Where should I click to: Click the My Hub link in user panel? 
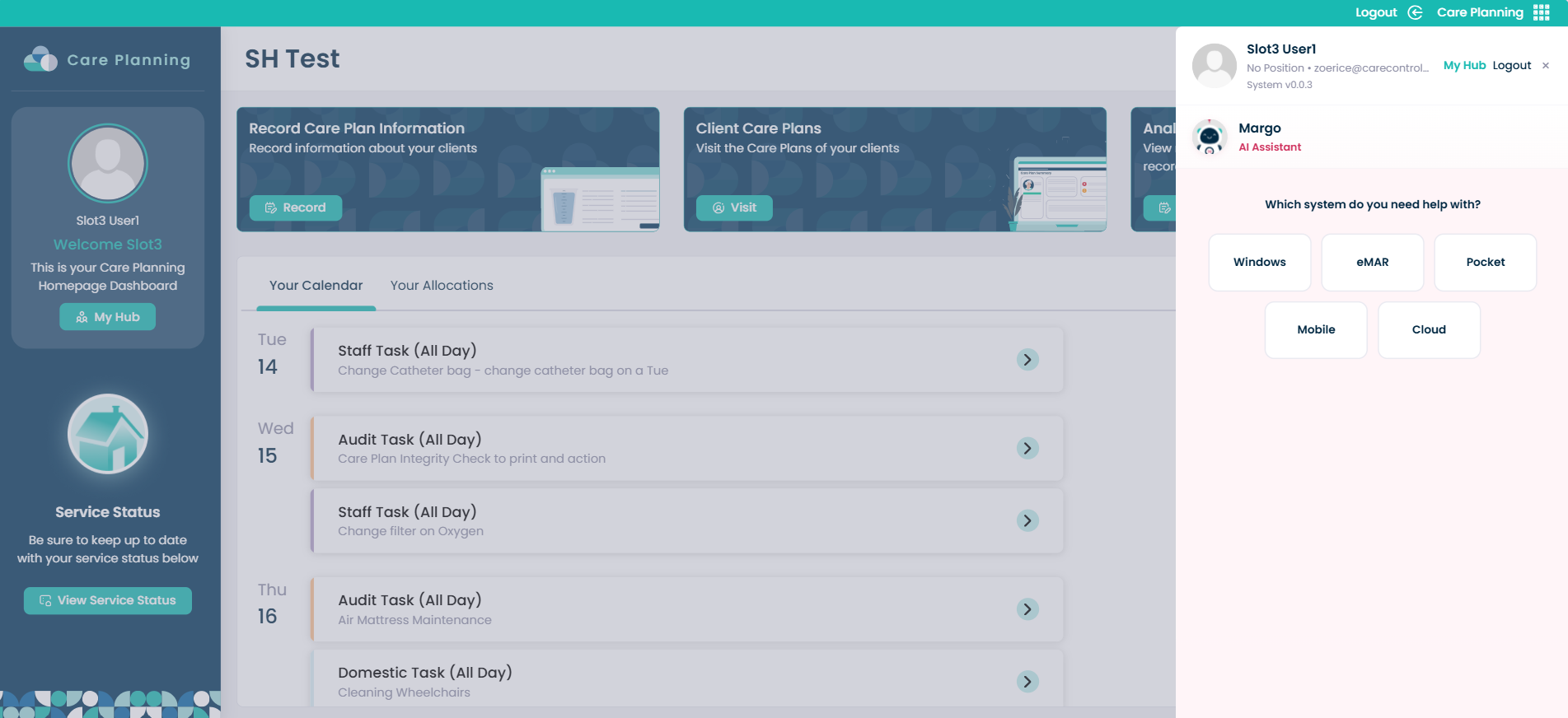(1464, 66)
